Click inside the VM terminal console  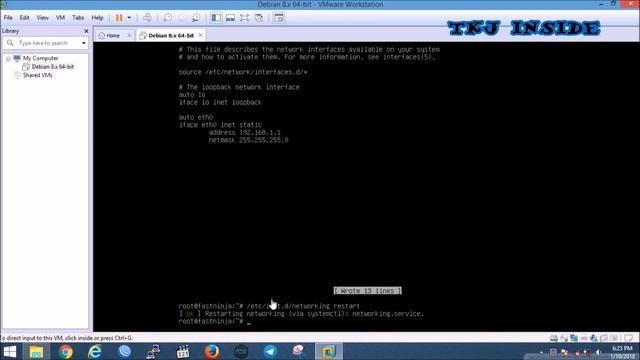click(366, 187)
